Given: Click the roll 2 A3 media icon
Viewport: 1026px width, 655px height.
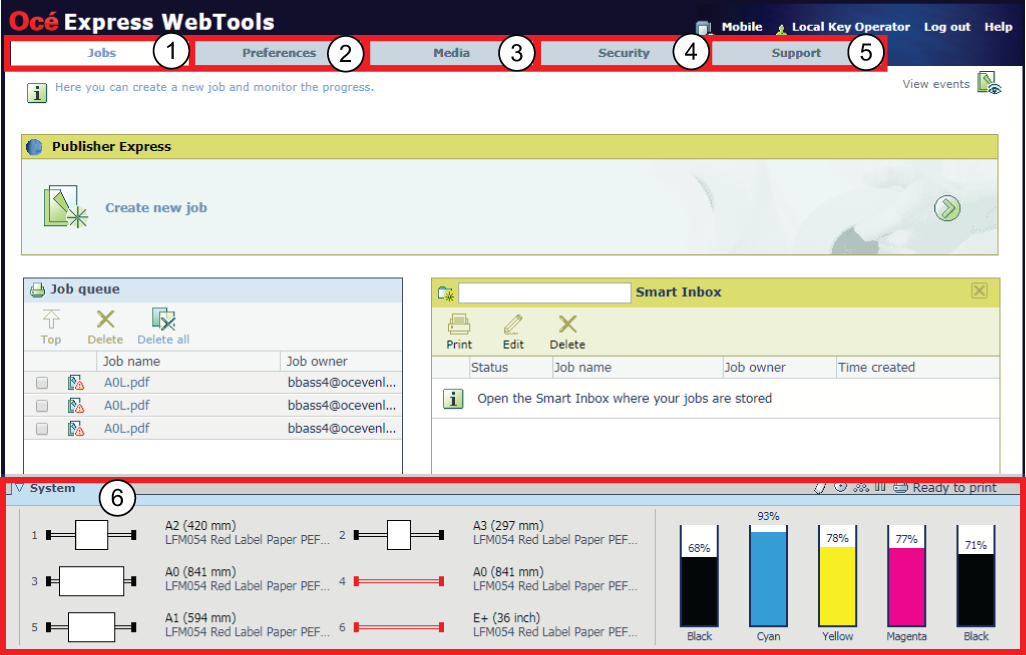Looking at the screenshot, I should pos(399,535).
